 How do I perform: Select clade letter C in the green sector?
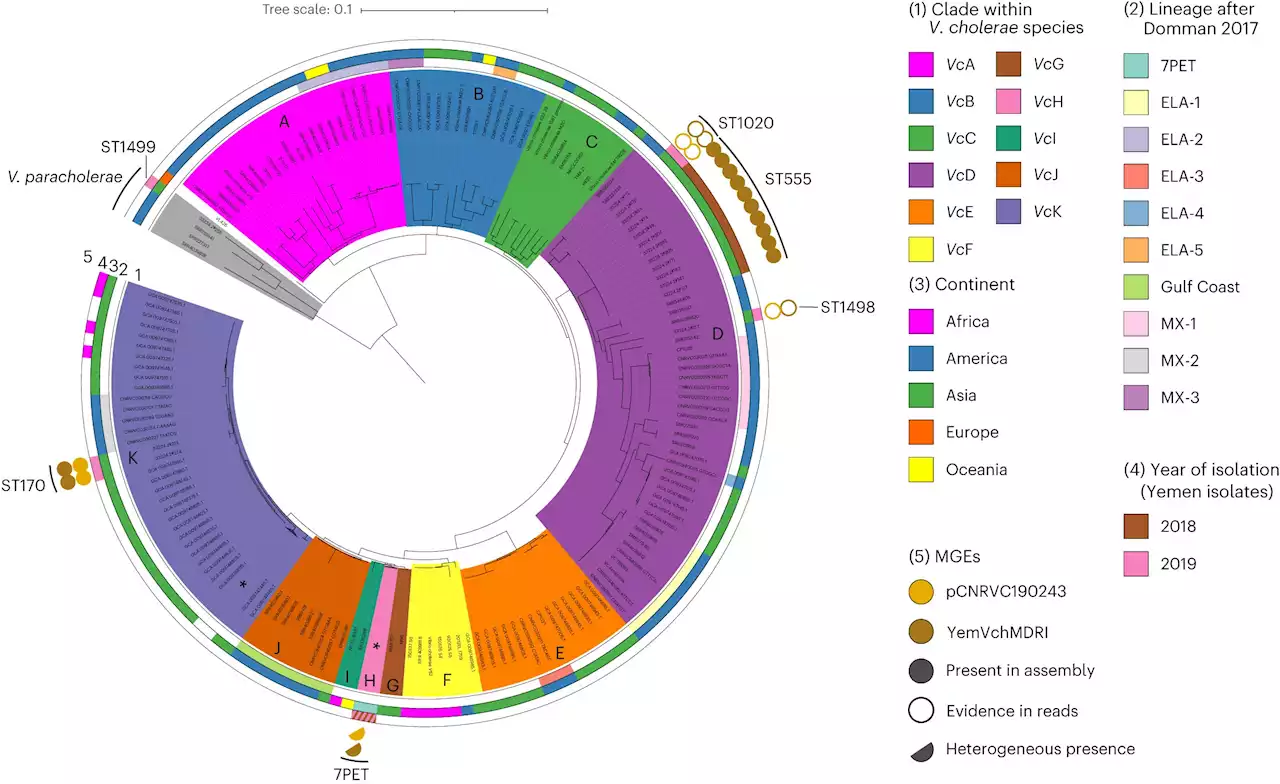pos(591,143)
